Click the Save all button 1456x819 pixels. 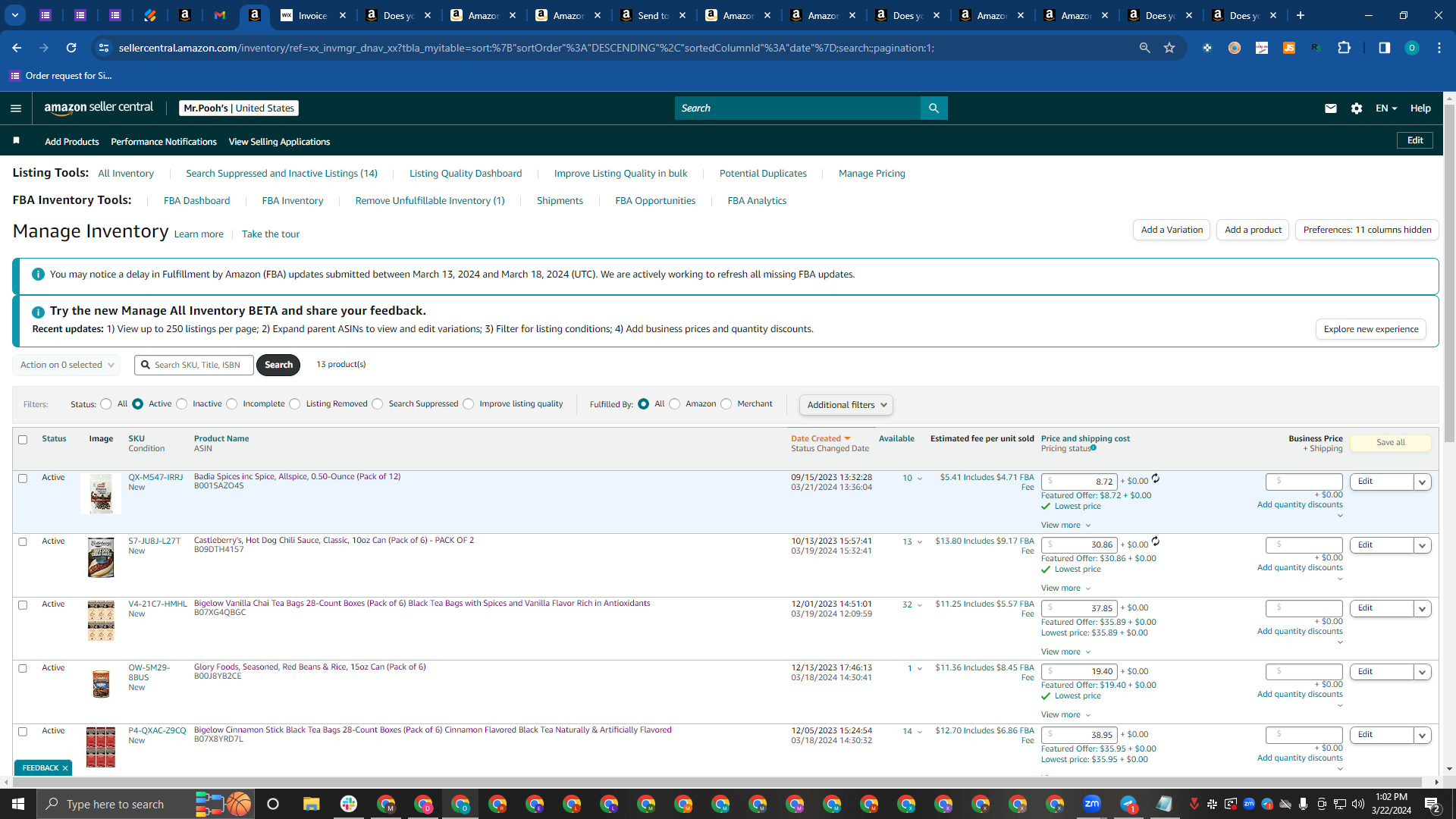pos(1391,443)
